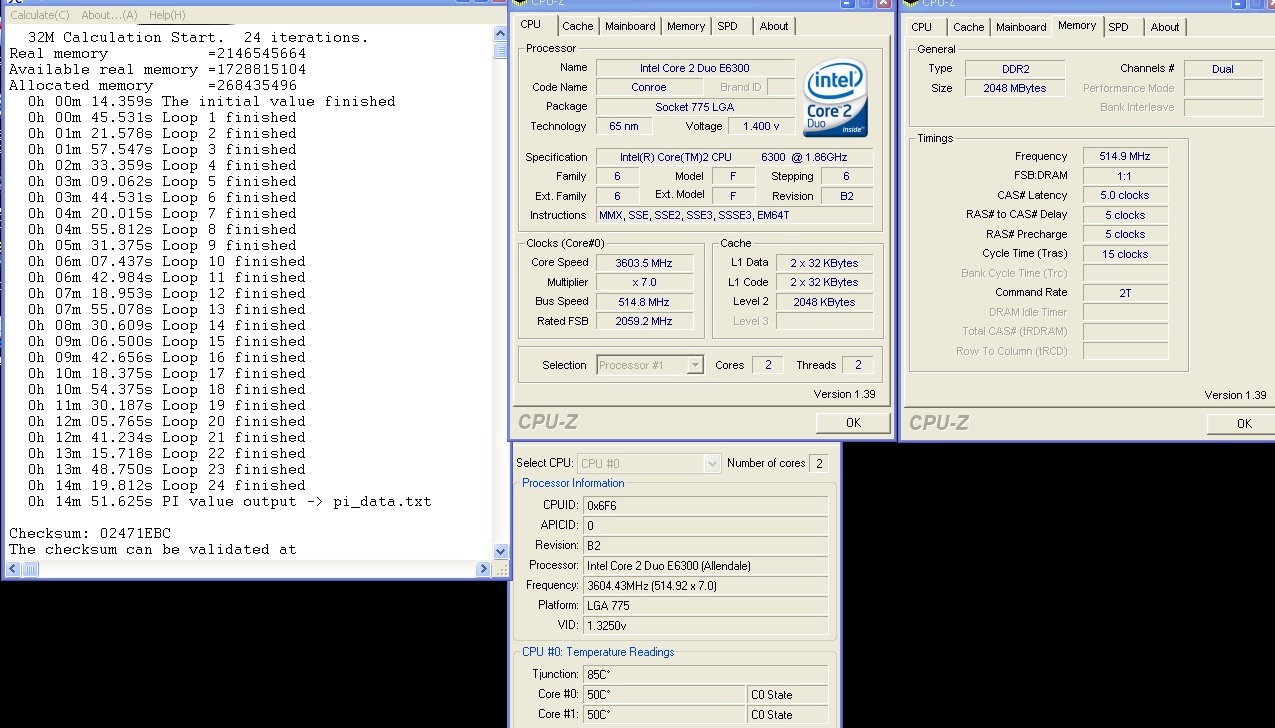Click OK in the CPU-Z Memory window

pos(1244,424)
